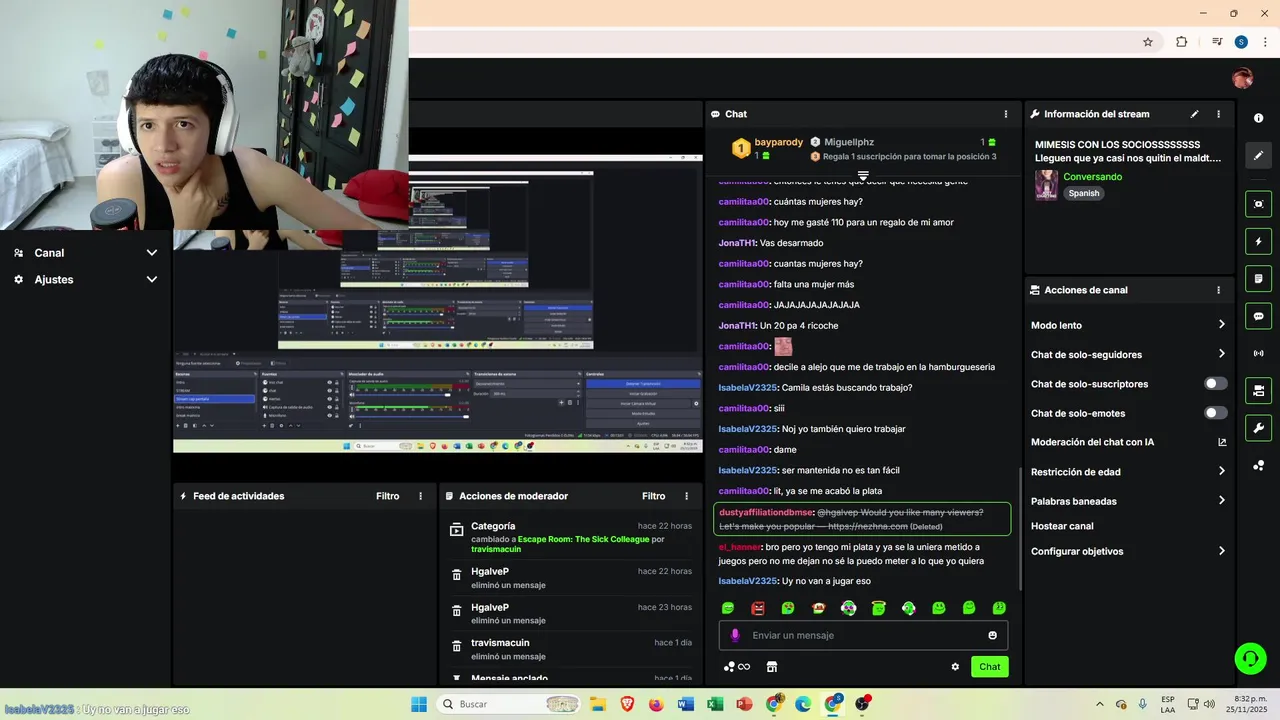This screenshot has height=720, width=1280.
Task: Open the browser extensions puzzle icon
Action: [1181, 42]
